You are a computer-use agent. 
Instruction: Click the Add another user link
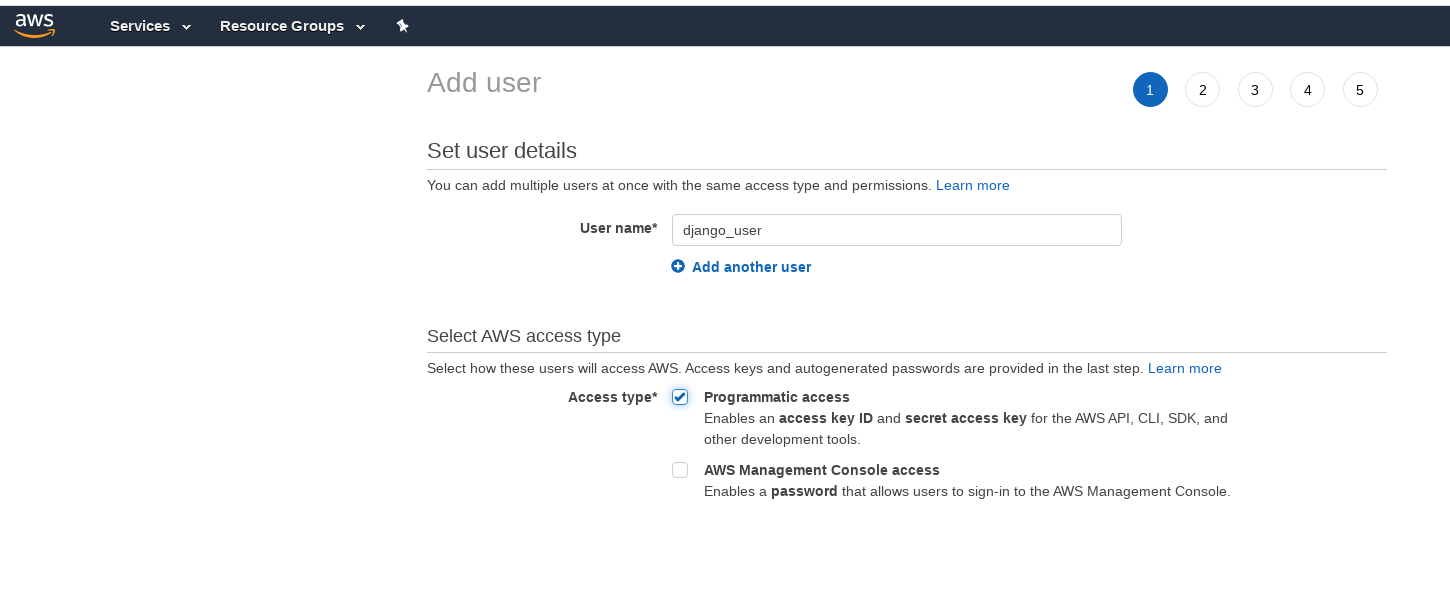[751, 267]
